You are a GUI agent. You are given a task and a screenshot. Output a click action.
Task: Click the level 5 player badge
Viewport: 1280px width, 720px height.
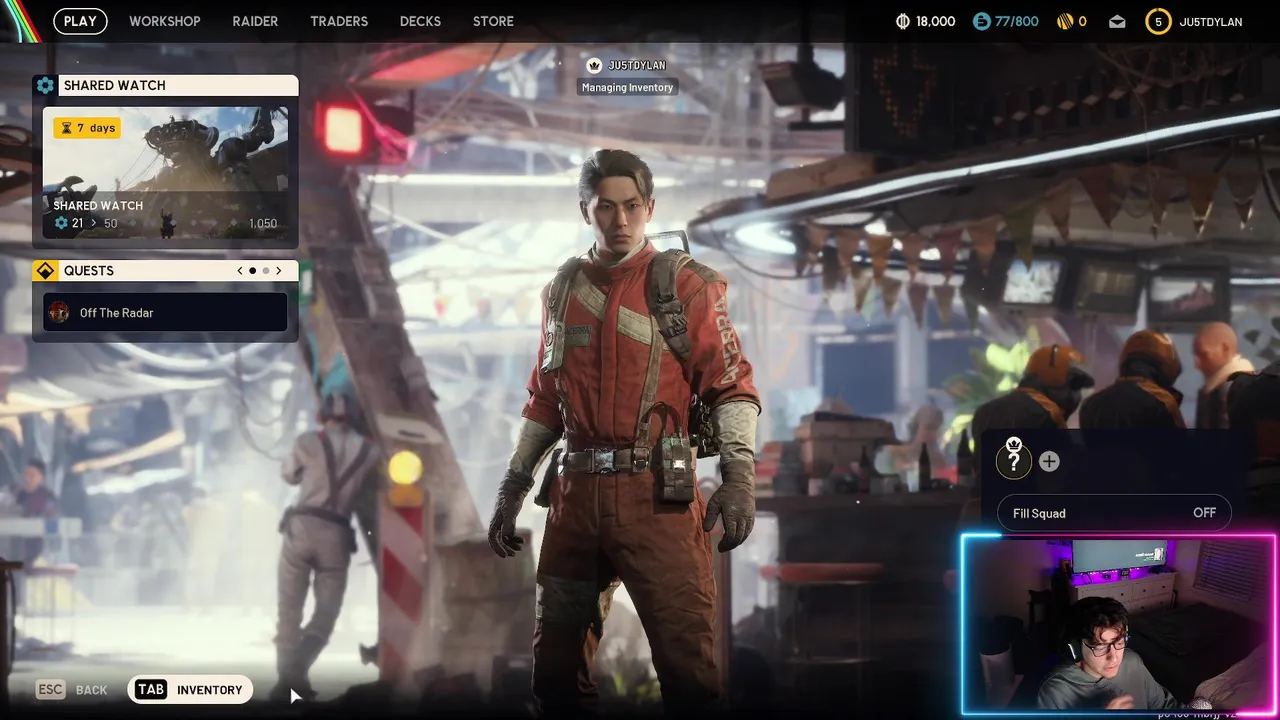click(x=1158, y=21)
